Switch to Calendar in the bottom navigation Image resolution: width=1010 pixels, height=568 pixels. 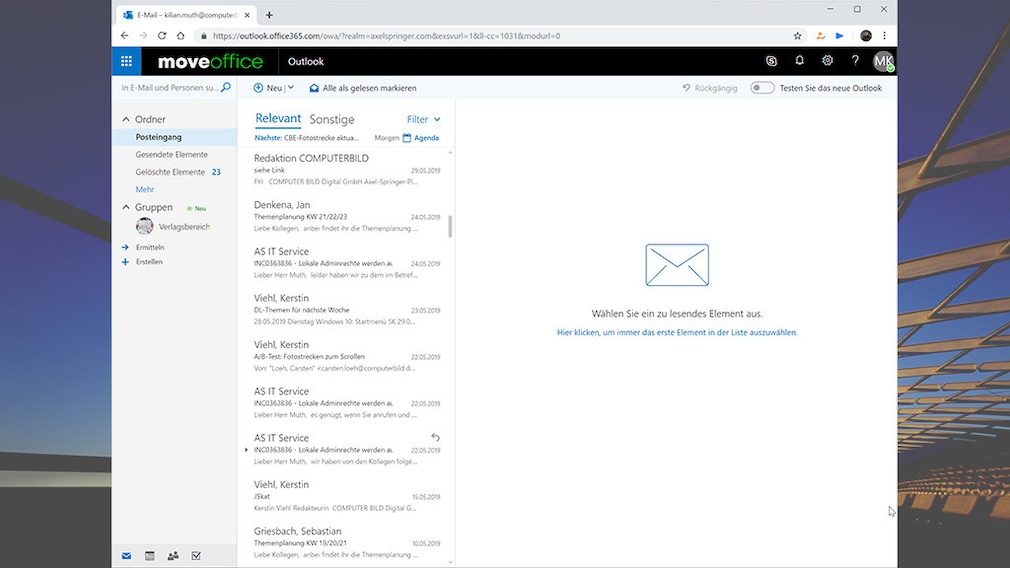(150, 555)
